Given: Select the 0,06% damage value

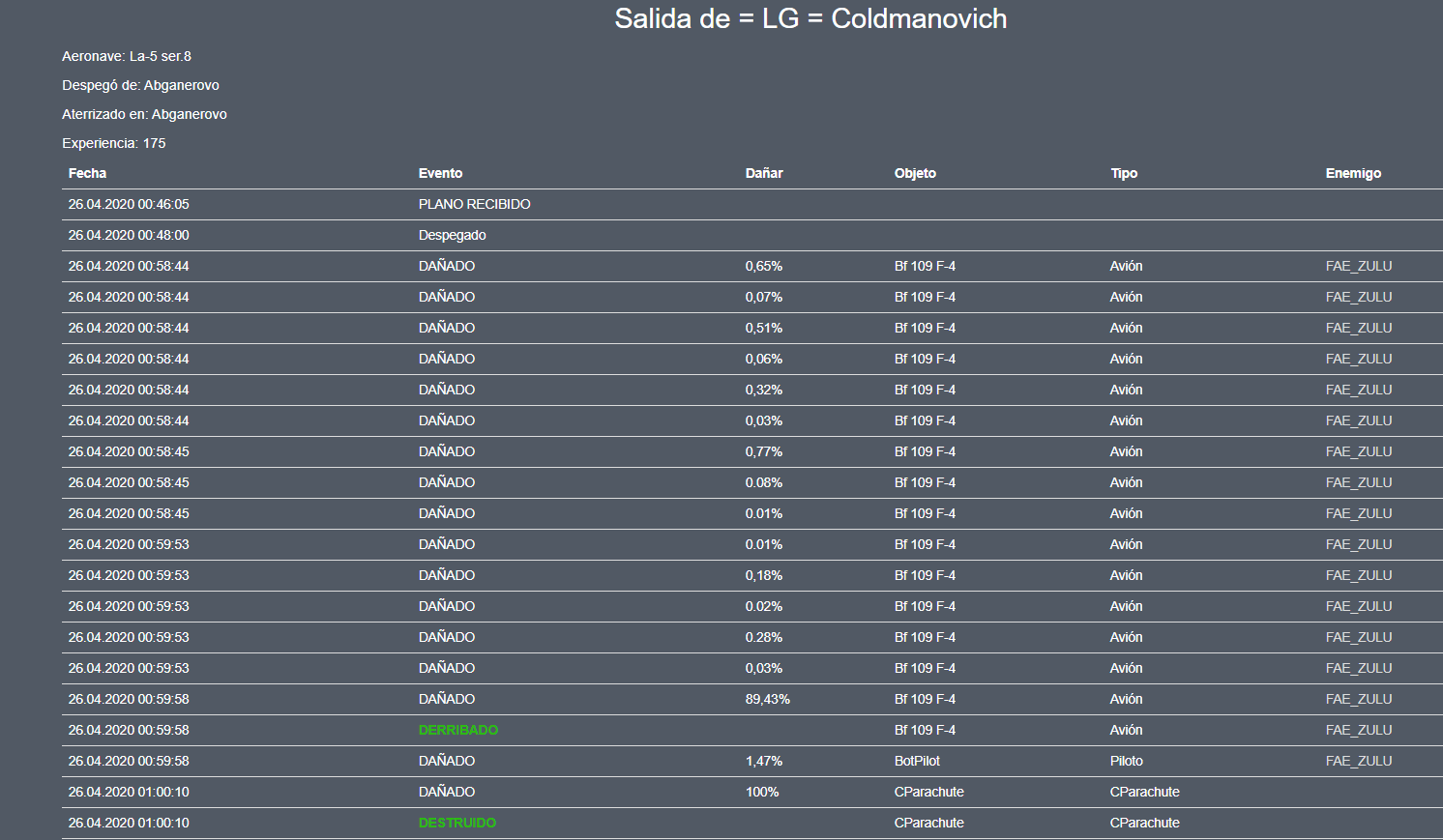Looking at the screenshot, I should (x=764, y=359).
